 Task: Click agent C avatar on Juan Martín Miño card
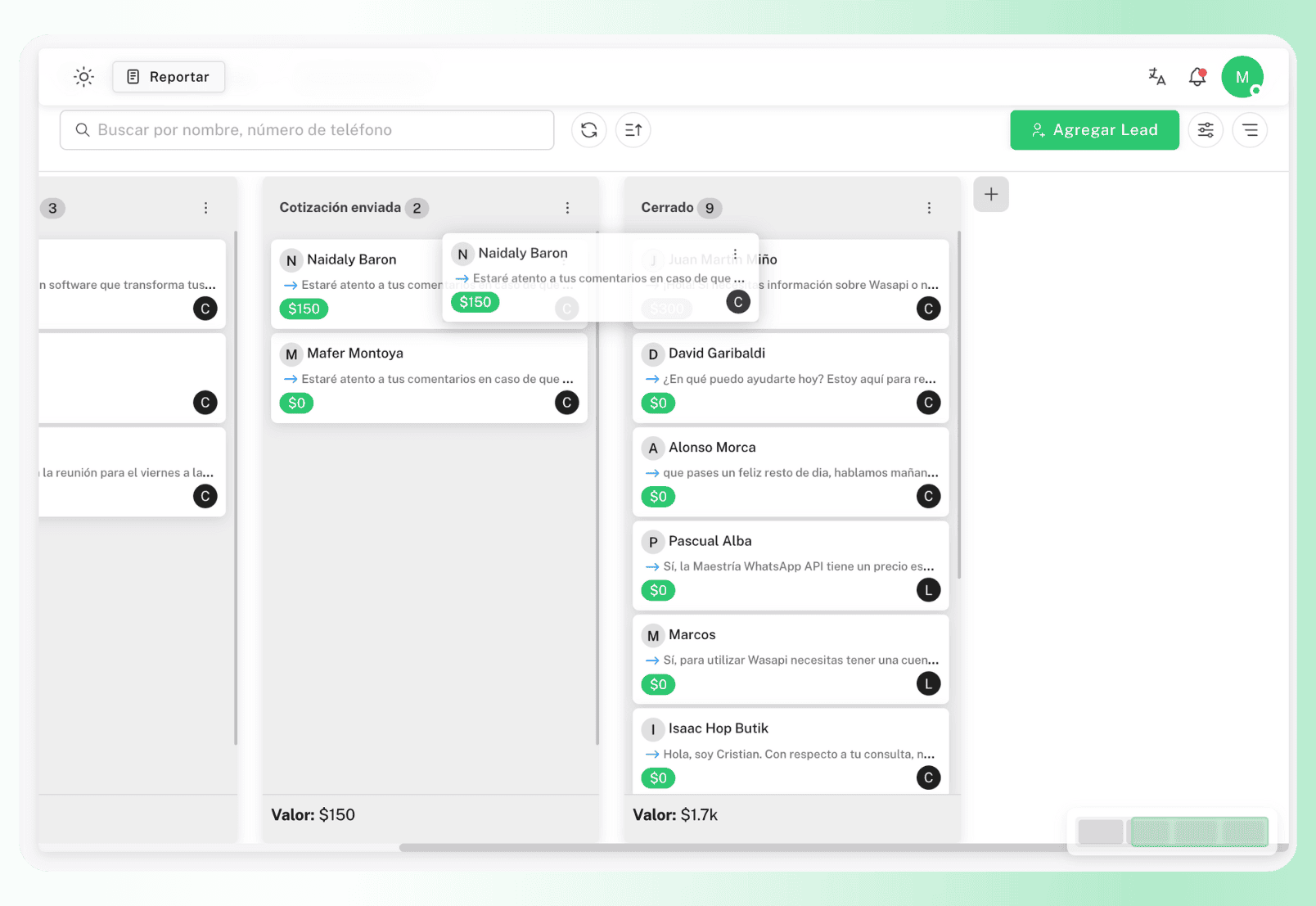click(x=928, y=309)
